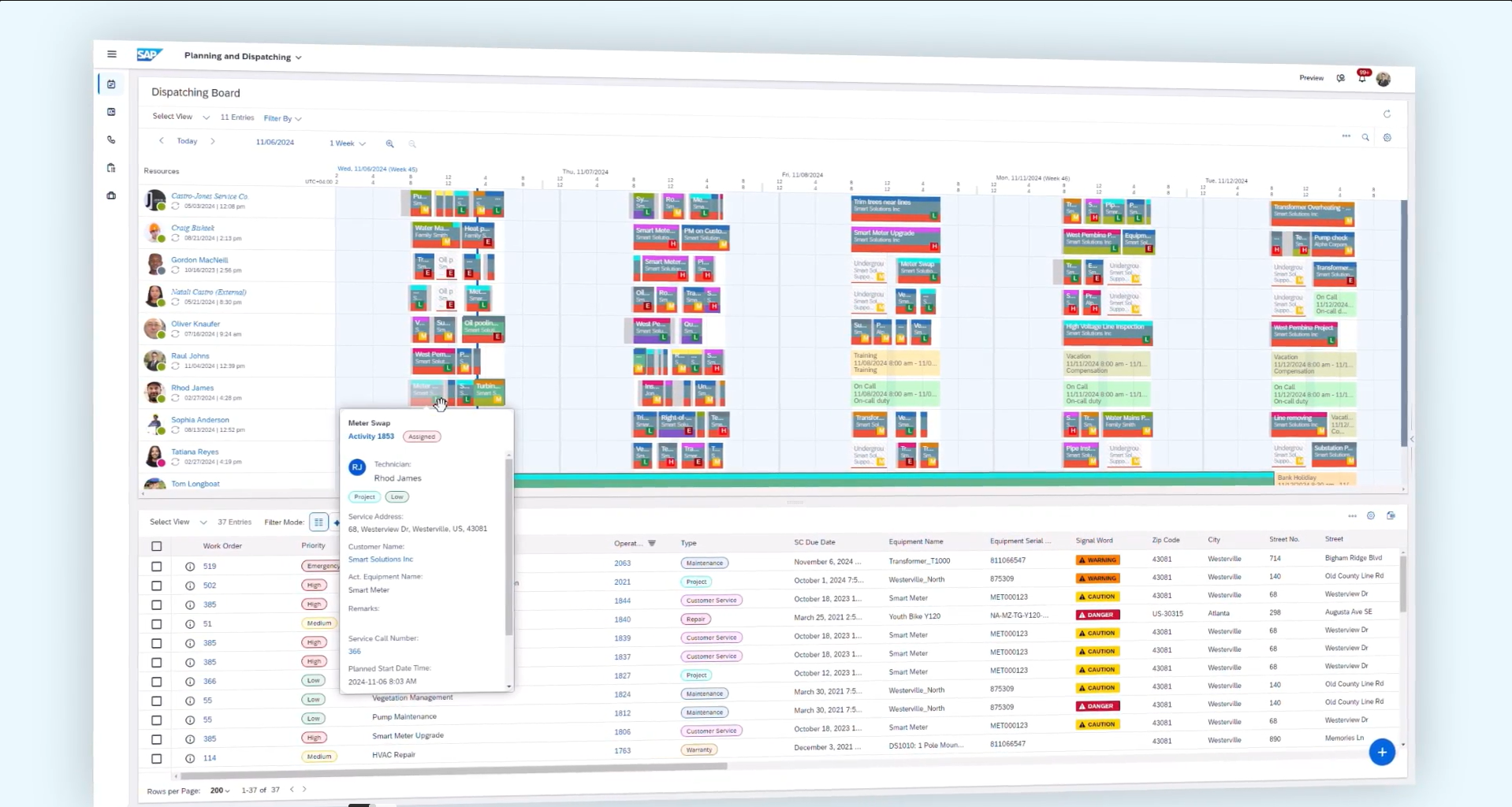1512x807 pixels.
Task: Expand the Filter By dropdown
Action: pos(282,118)
